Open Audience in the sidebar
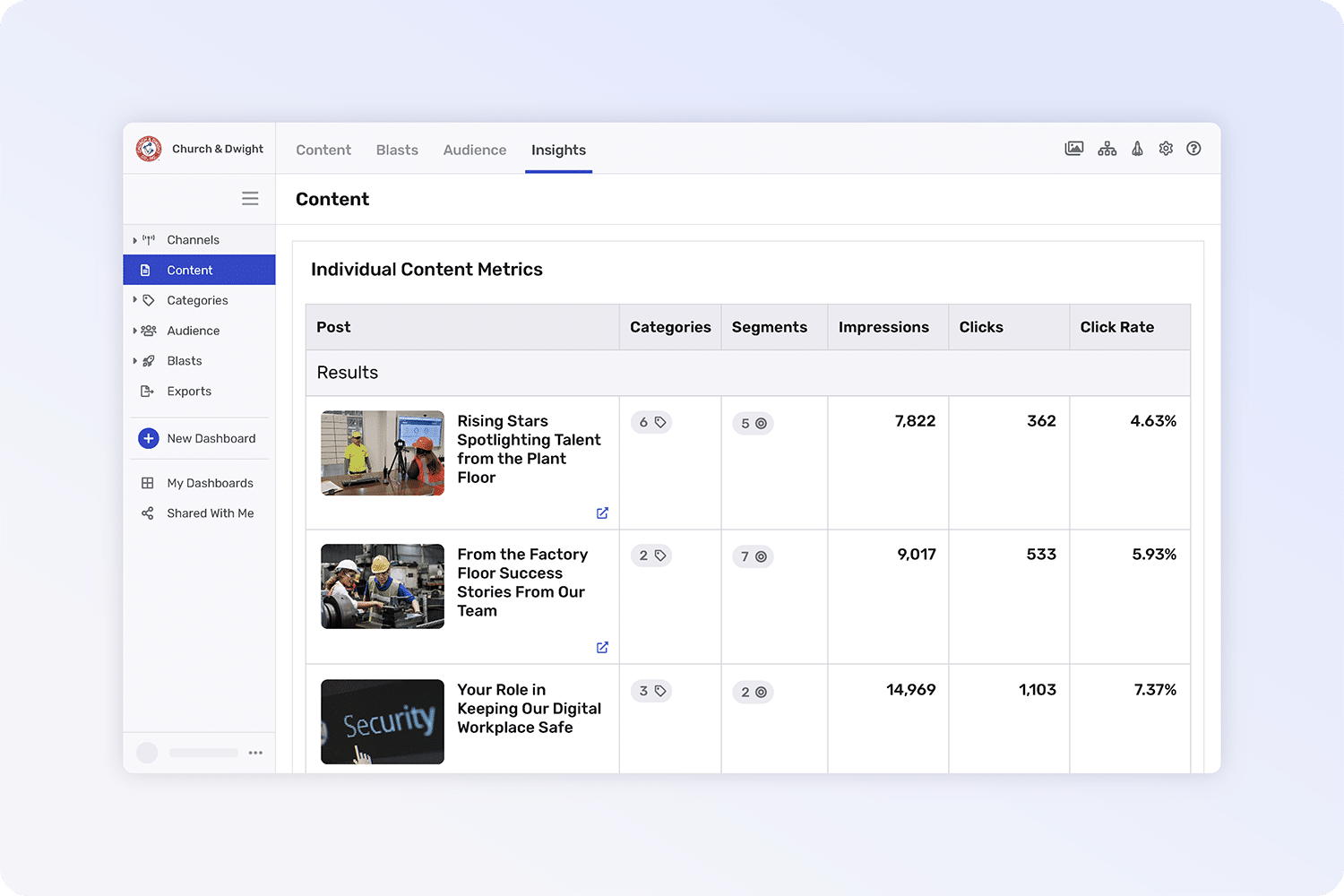The width and height of the screenshot is (1344, 896). (x=199, y=331)
